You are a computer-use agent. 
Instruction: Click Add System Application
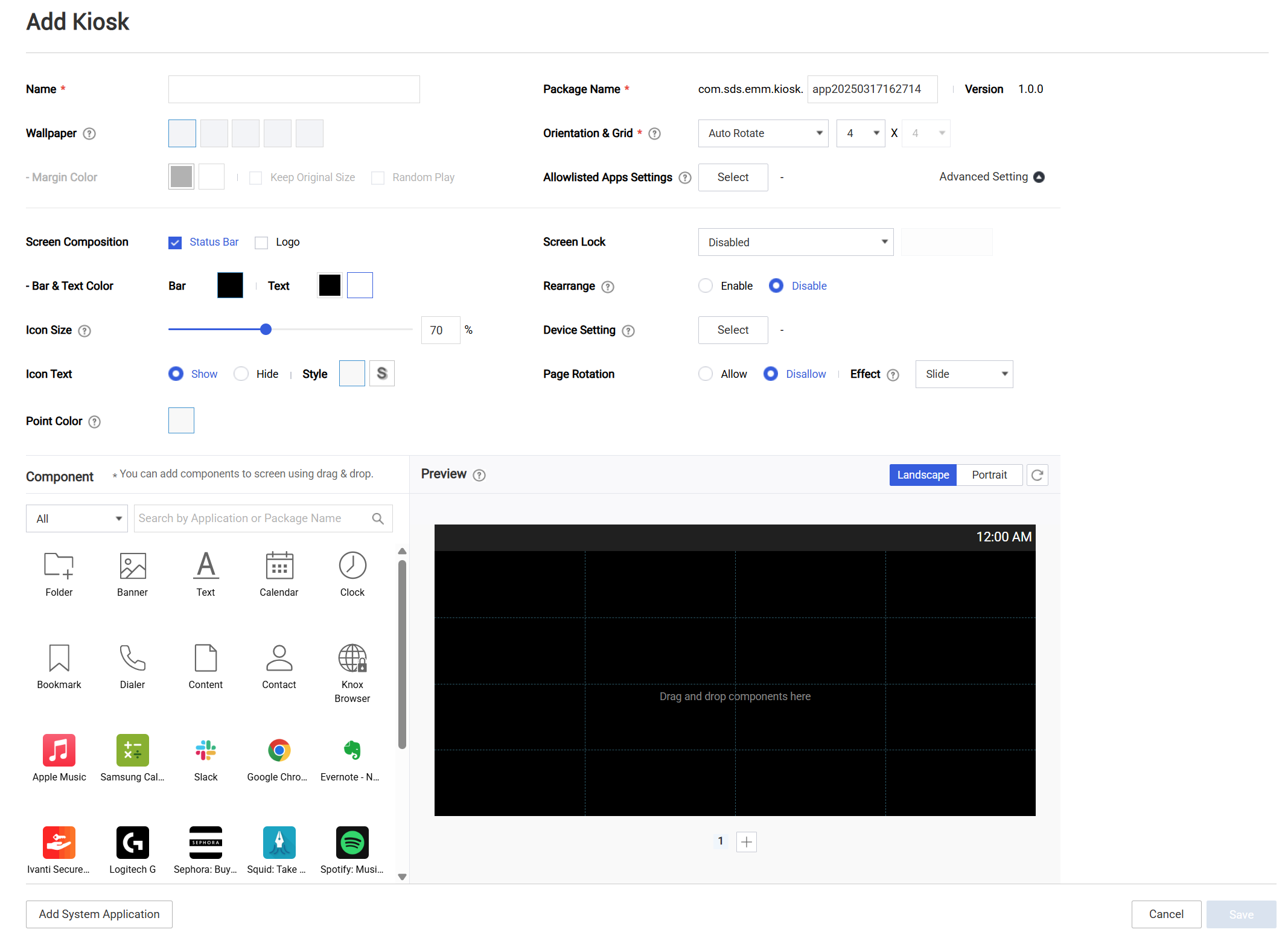tap(98, 914)
